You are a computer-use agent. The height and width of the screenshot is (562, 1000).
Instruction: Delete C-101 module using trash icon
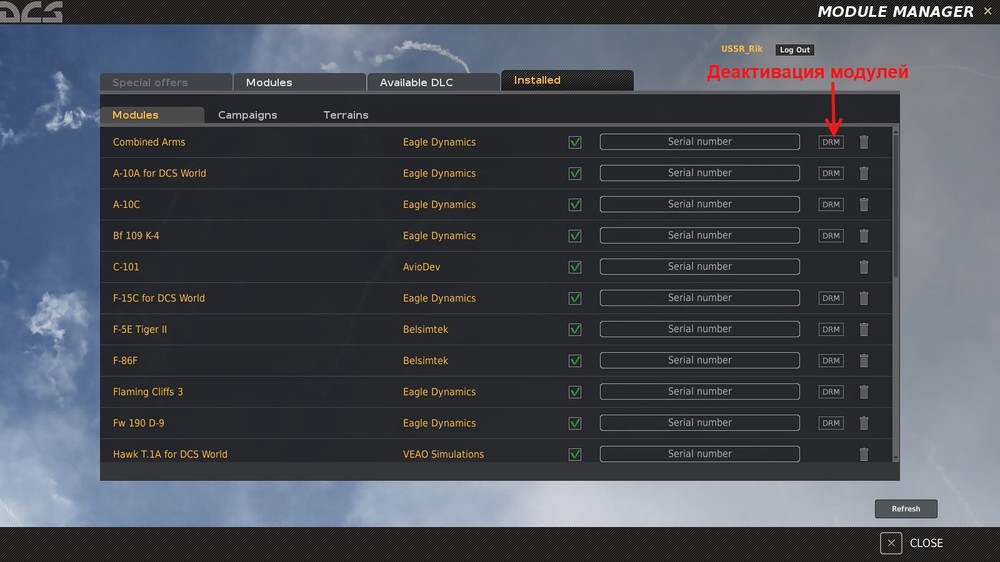(x=864, y=267)
